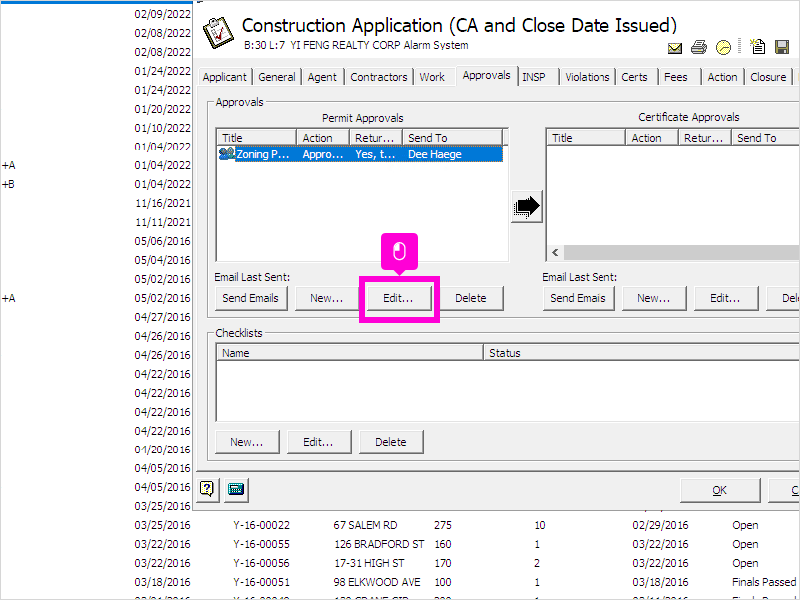Click Permit Approvals Title column header

257,138
